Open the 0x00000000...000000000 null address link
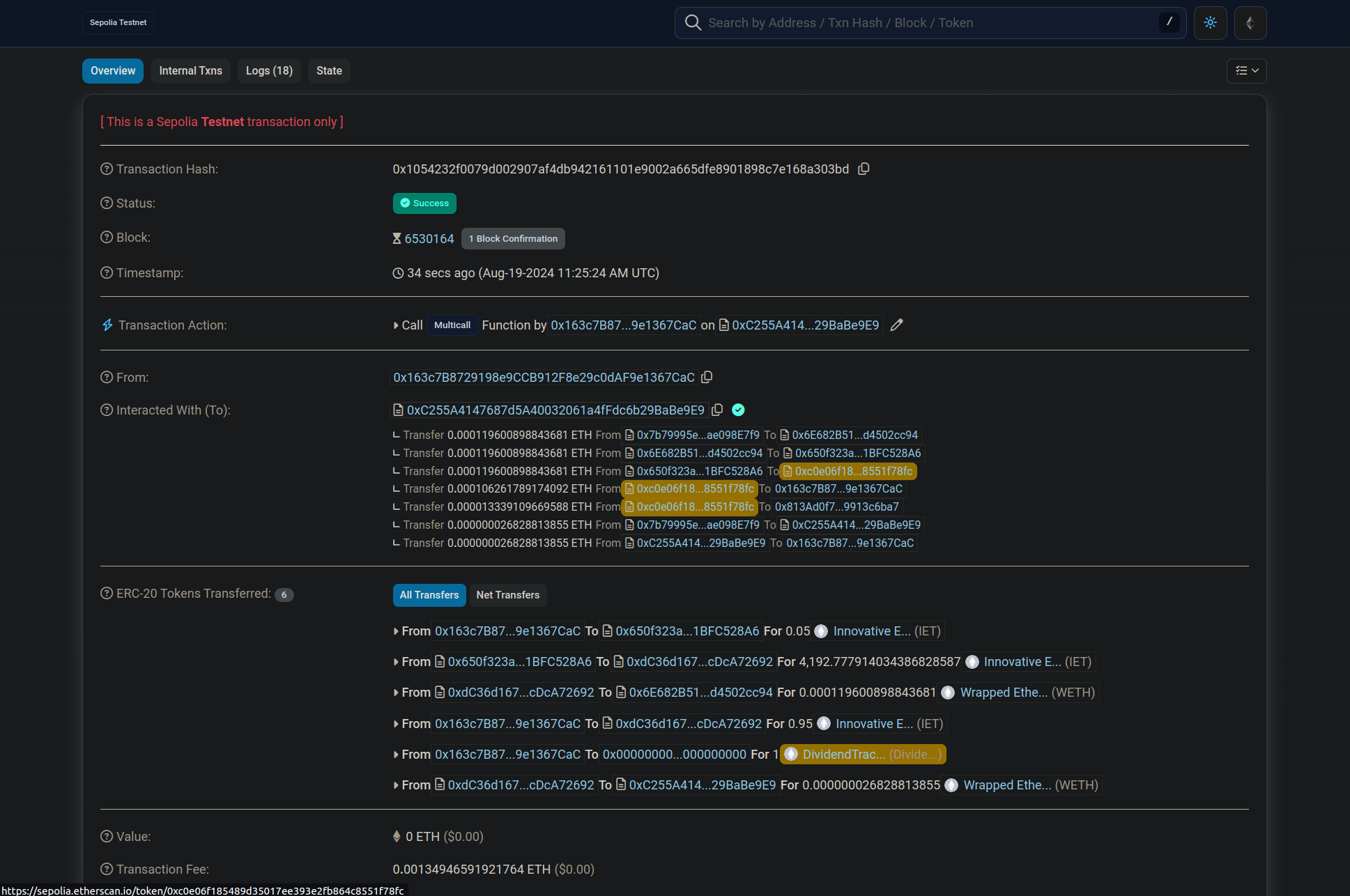1350x896 pixels. (675, 754)
